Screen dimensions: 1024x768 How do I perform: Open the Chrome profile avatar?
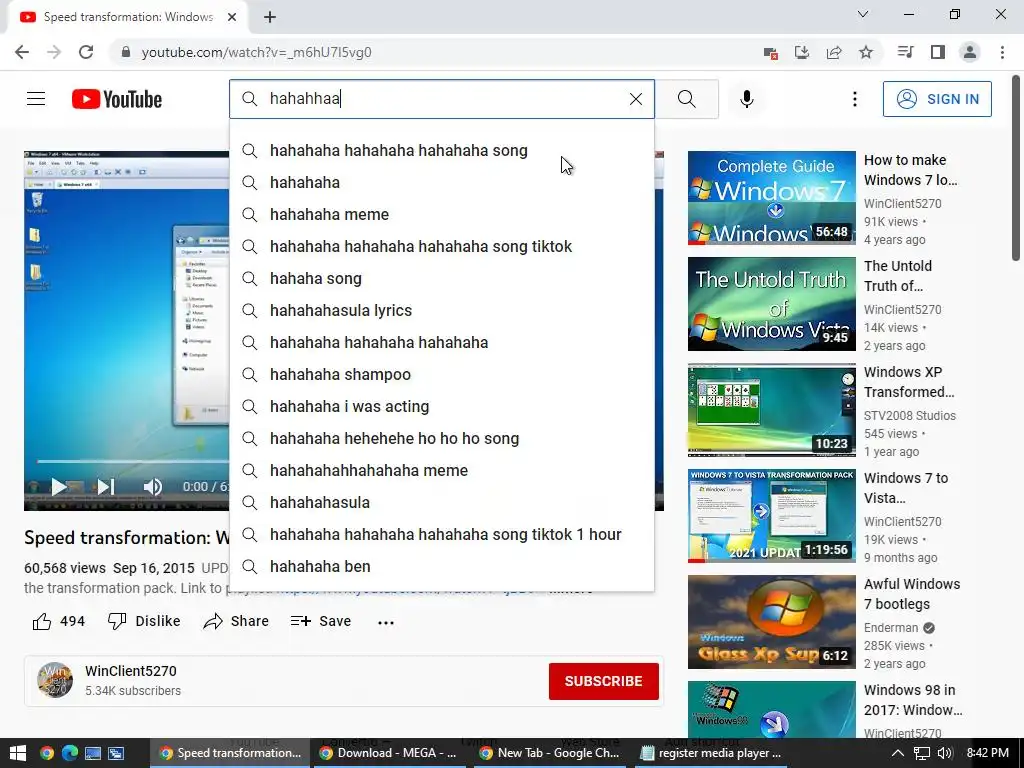pyautogui.click(x=970, y=52)
